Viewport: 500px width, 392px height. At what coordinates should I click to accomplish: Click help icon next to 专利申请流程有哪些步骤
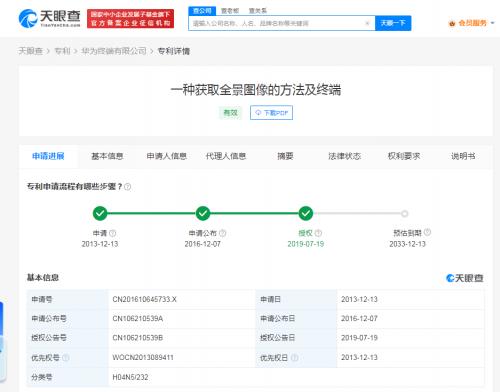click(x=127, y=187)
